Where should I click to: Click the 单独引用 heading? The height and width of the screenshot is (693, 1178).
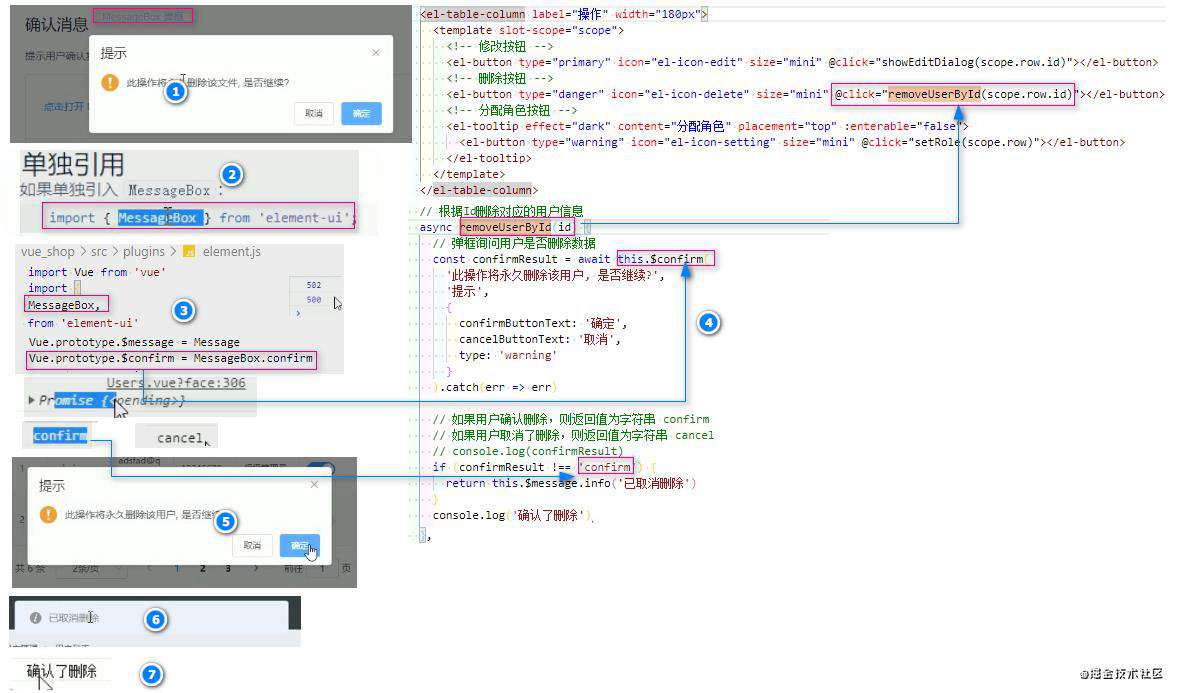(x=73, y=165)
